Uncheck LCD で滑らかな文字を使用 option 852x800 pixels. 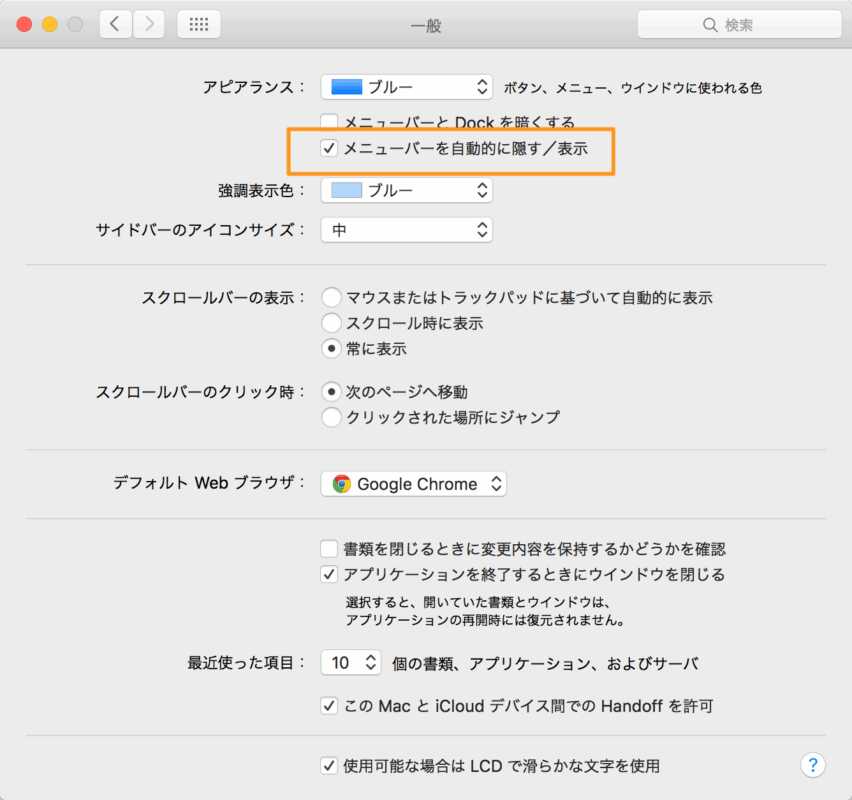[329, 766]
